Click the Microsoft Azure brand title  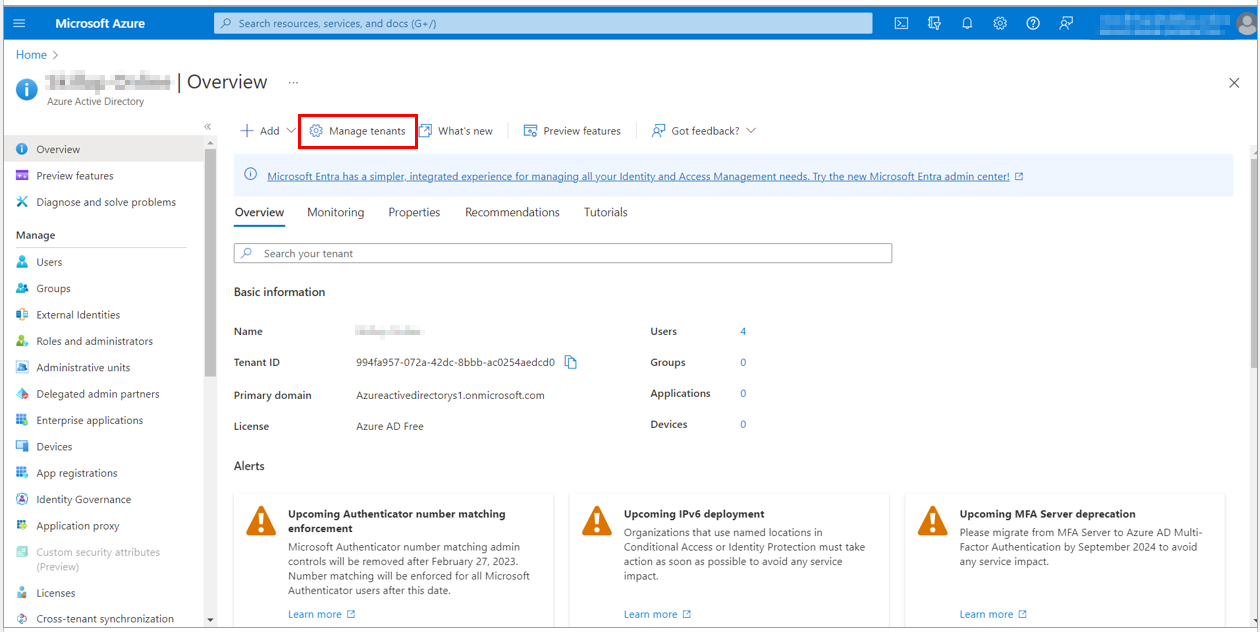[x=100, y=23]
